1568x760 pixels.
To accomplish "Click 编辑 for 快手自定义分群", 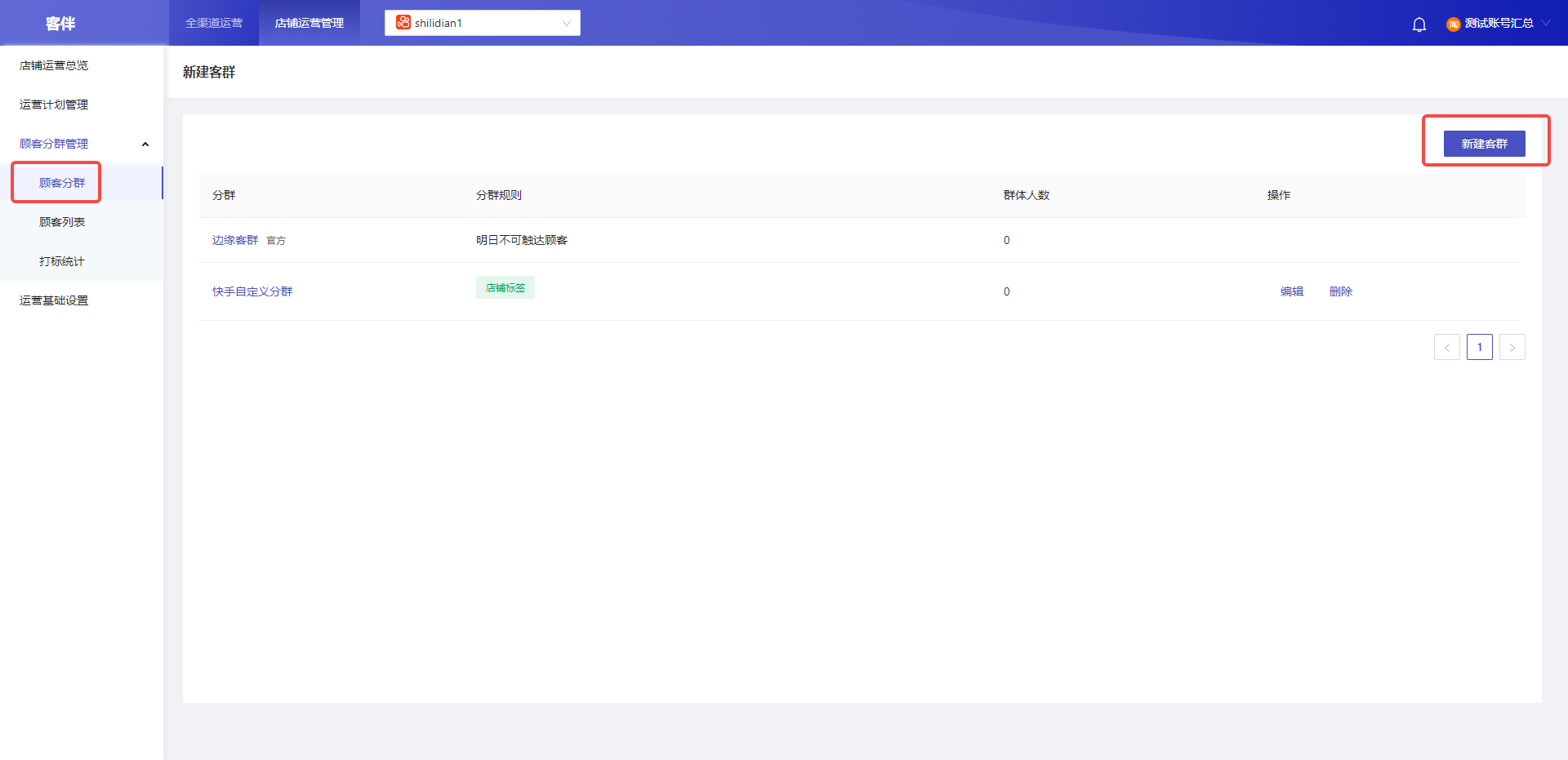I will (1292, 291).
